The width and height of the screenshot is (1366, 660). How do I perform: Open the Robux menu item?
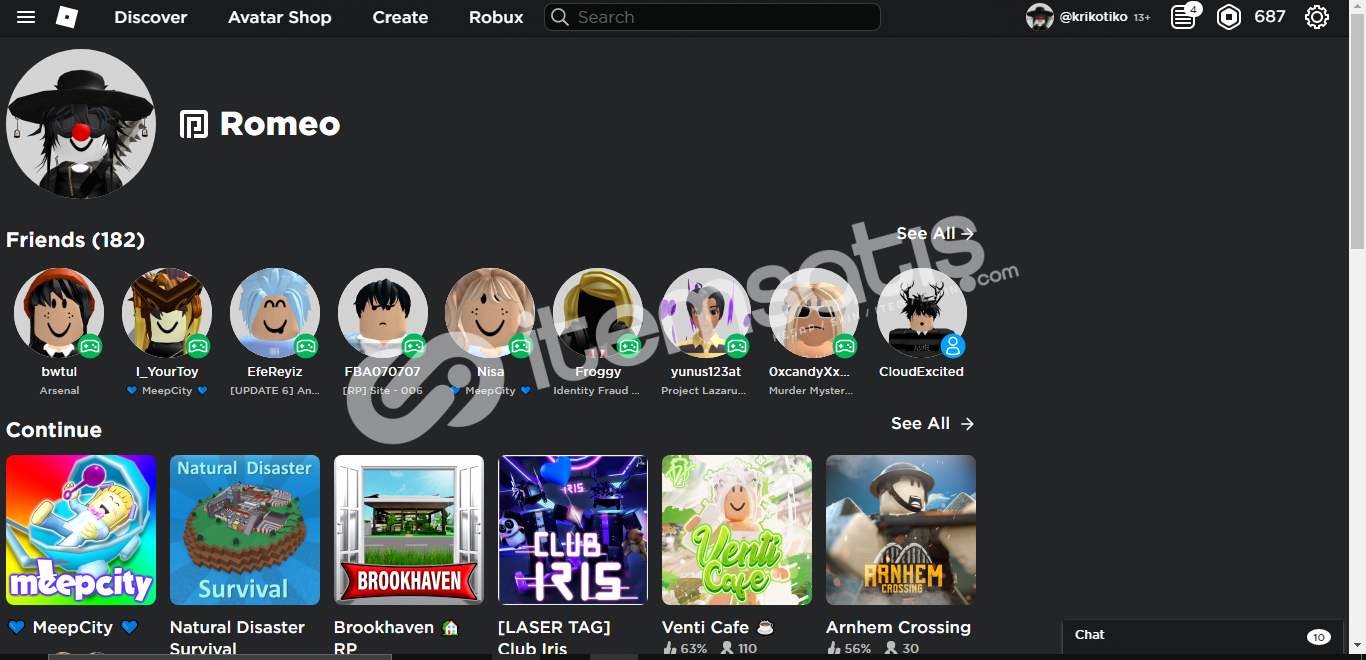pyautogui.click(x=496, y=17)
